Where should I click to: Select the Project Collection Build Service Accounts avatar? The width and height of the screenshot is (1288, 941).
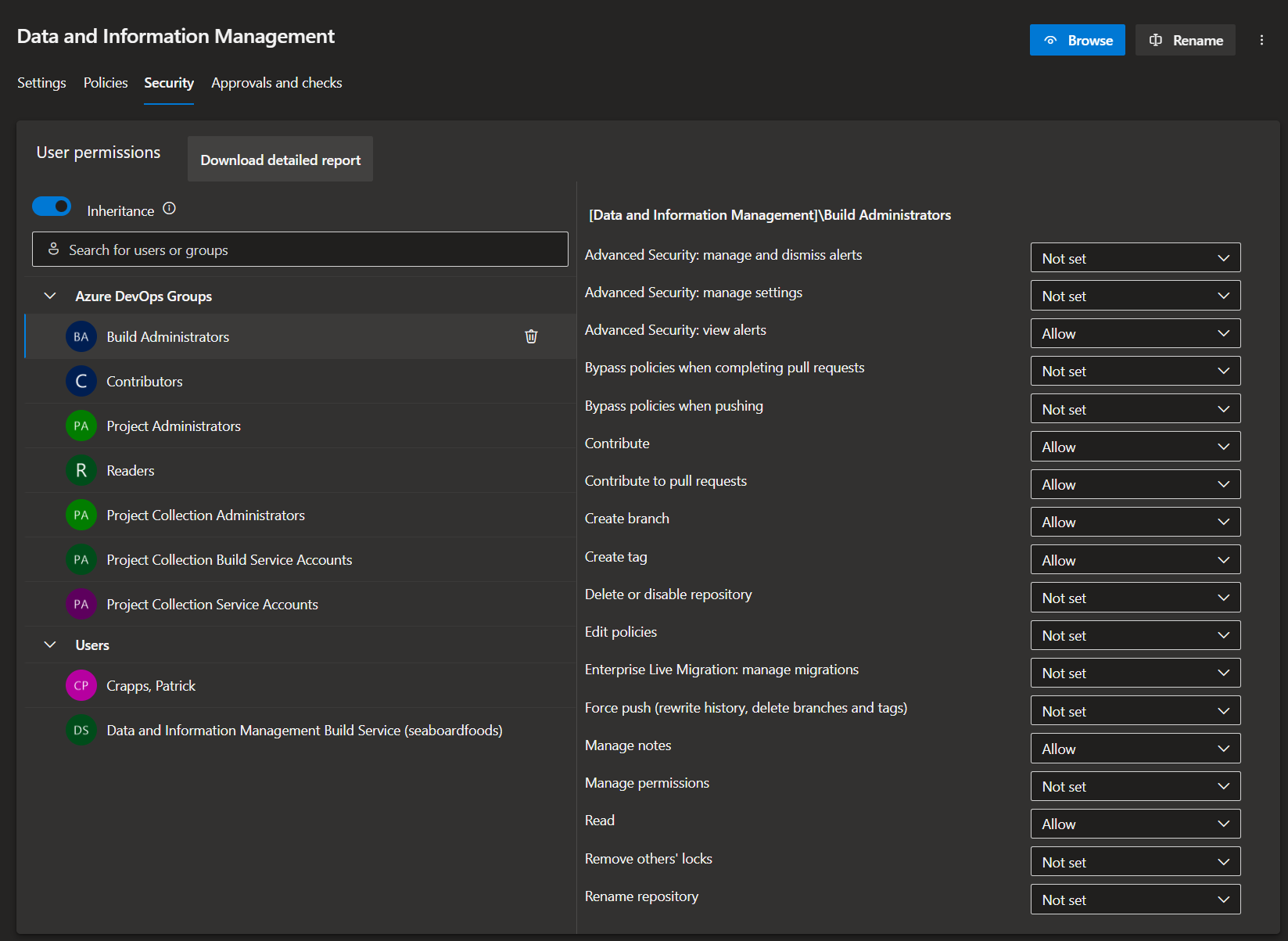[x=81, y=560]
